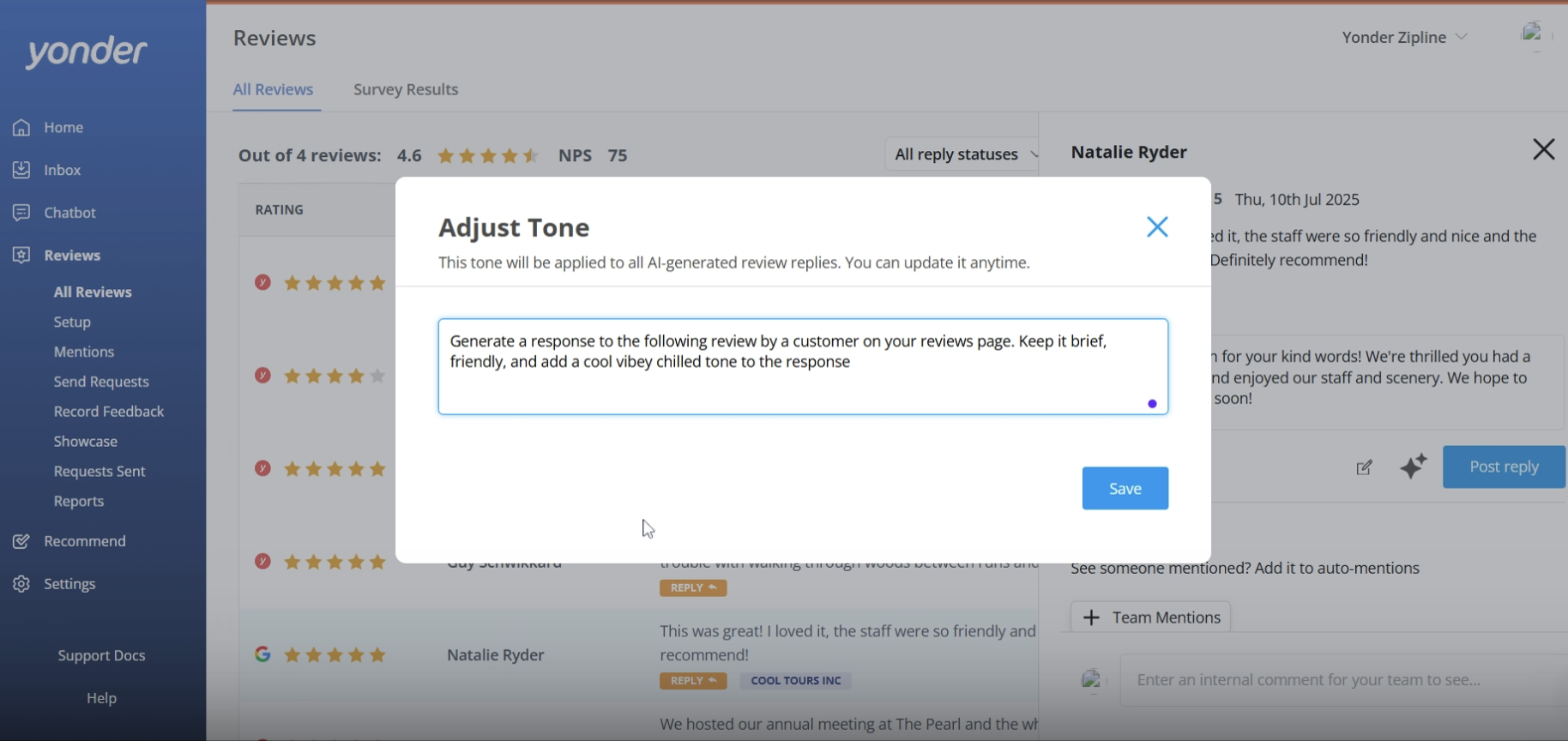Switch to the Survey Results tab
The image size is (1568, 741).
pos(406,89)
